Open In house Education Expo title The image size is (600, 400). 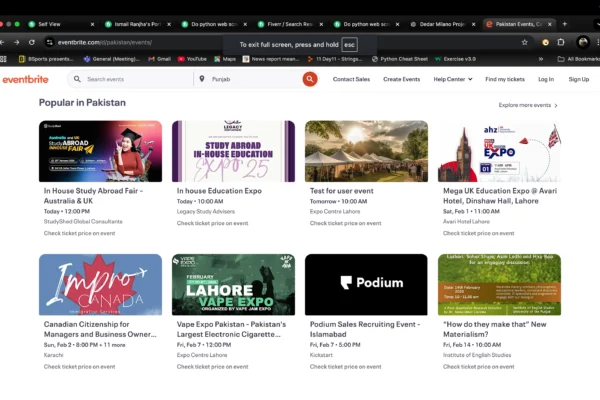tap(219, 191)
